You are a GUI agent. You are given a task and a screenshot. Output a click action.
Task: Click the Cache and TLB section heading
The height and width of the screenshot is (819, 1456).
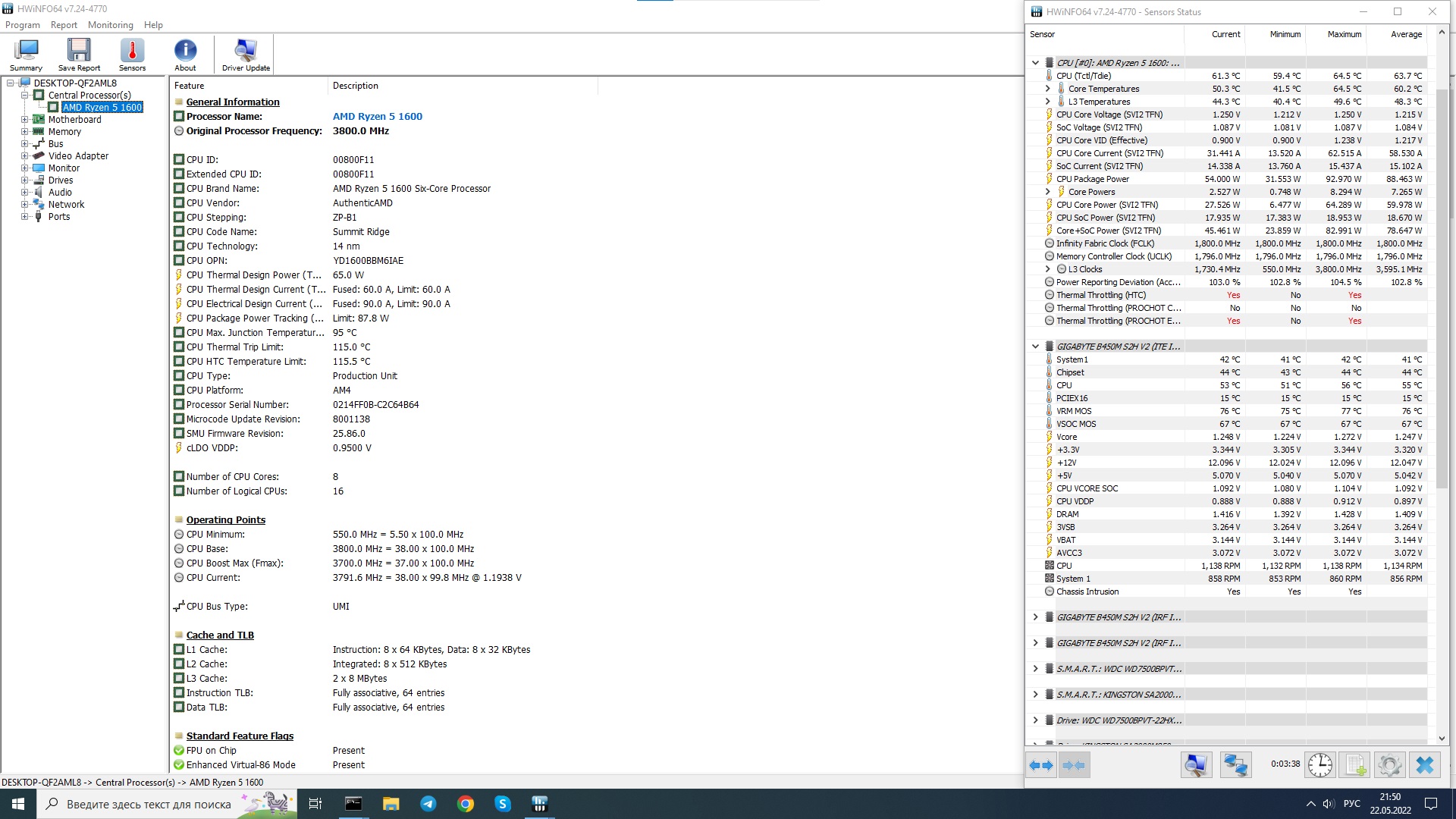tap(220, 635)
